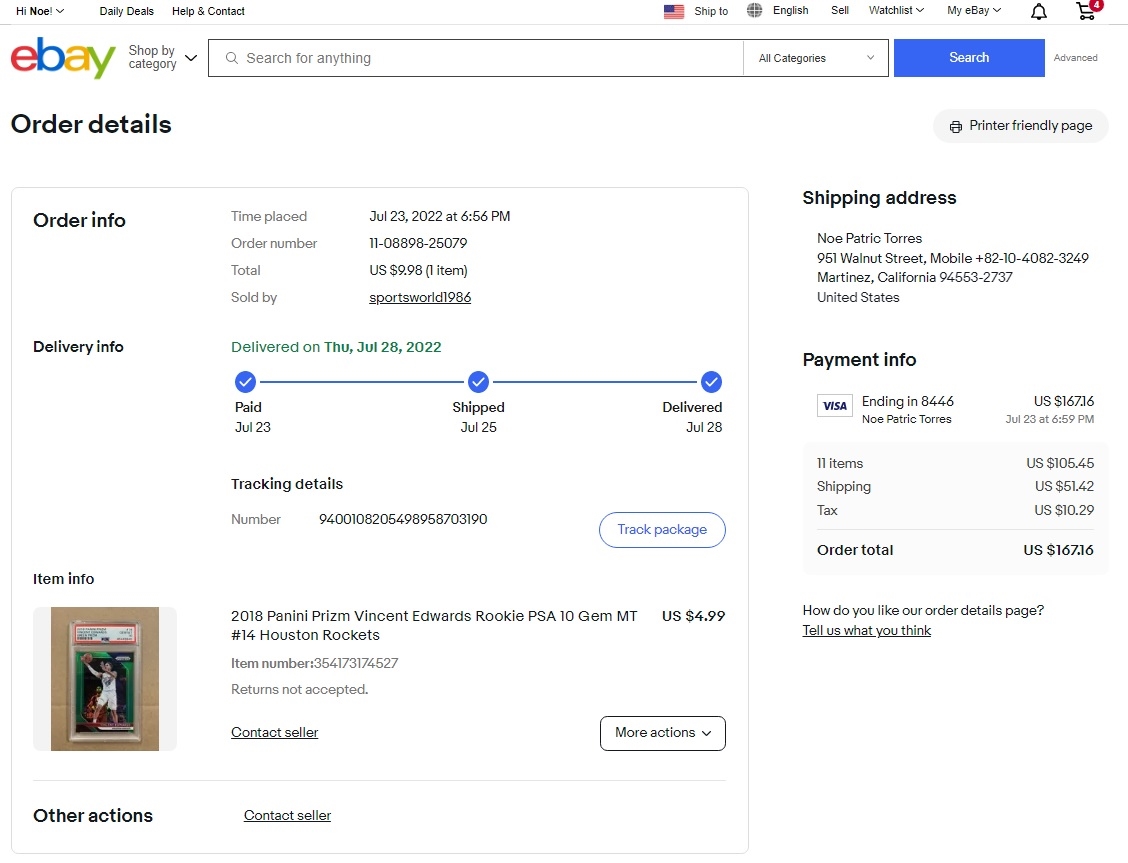This screenshot has width=1128, height=863.
Task: Click the Delivered step checkmark
Action: 711,382
